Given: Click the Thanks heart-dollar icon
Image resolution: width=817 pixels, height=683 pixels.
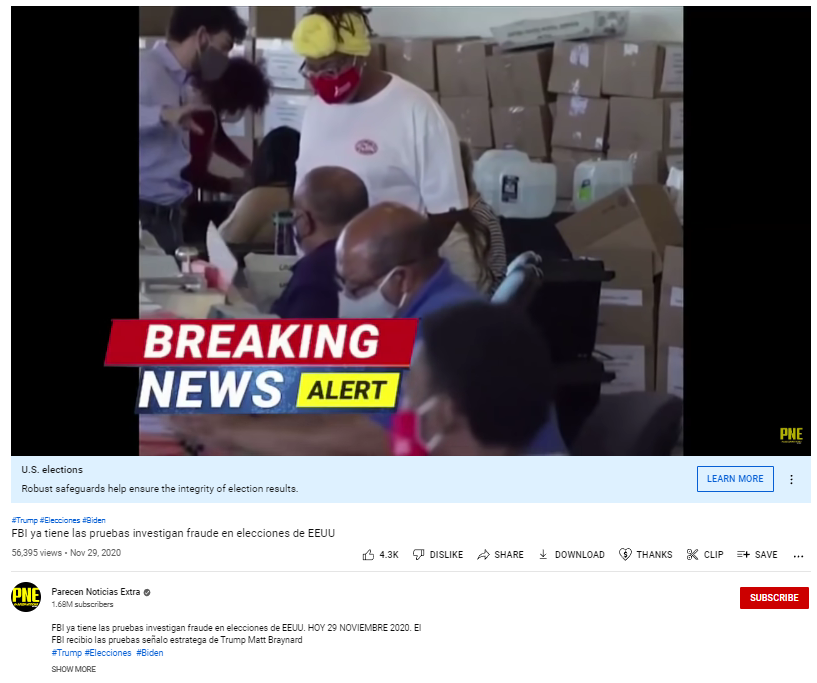Looking at the screenshot, I should click(625, 555).
